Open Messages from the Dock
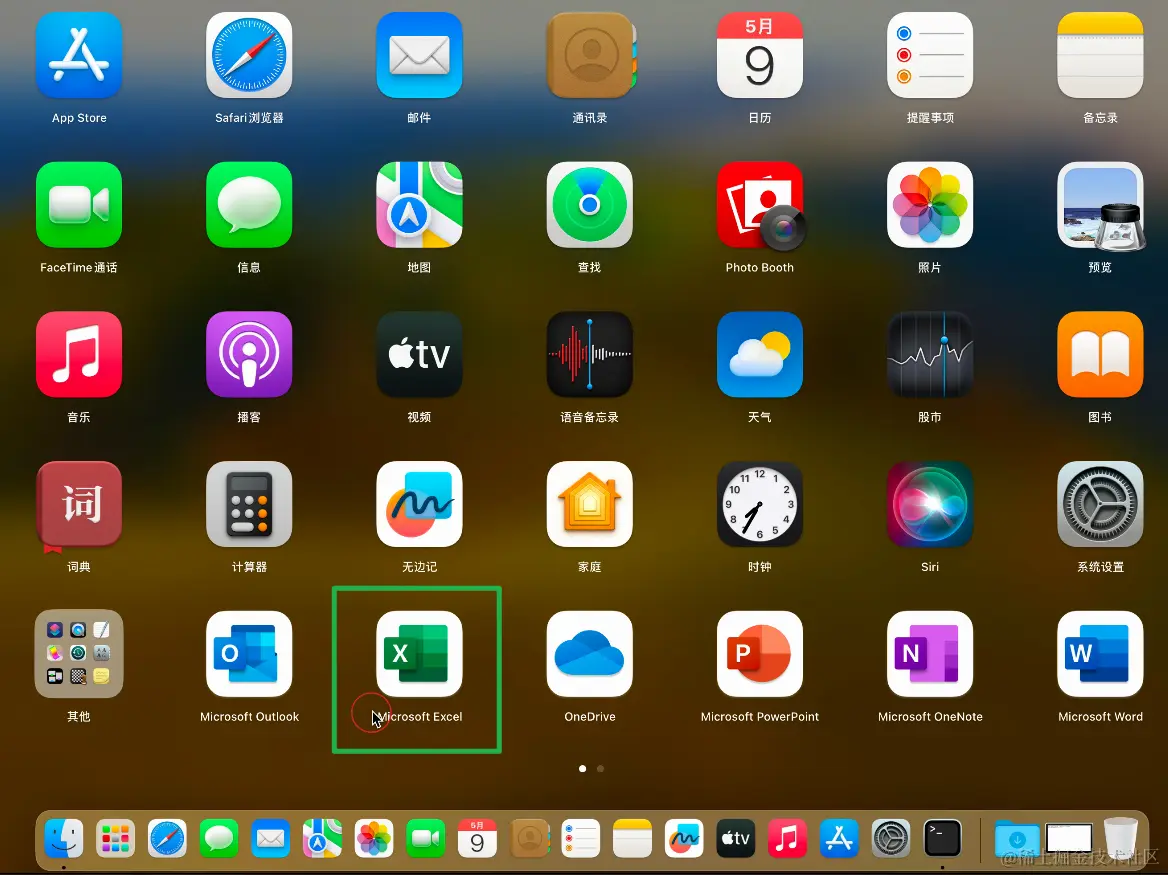1168x875 pixels. click(x=219, y=839)
